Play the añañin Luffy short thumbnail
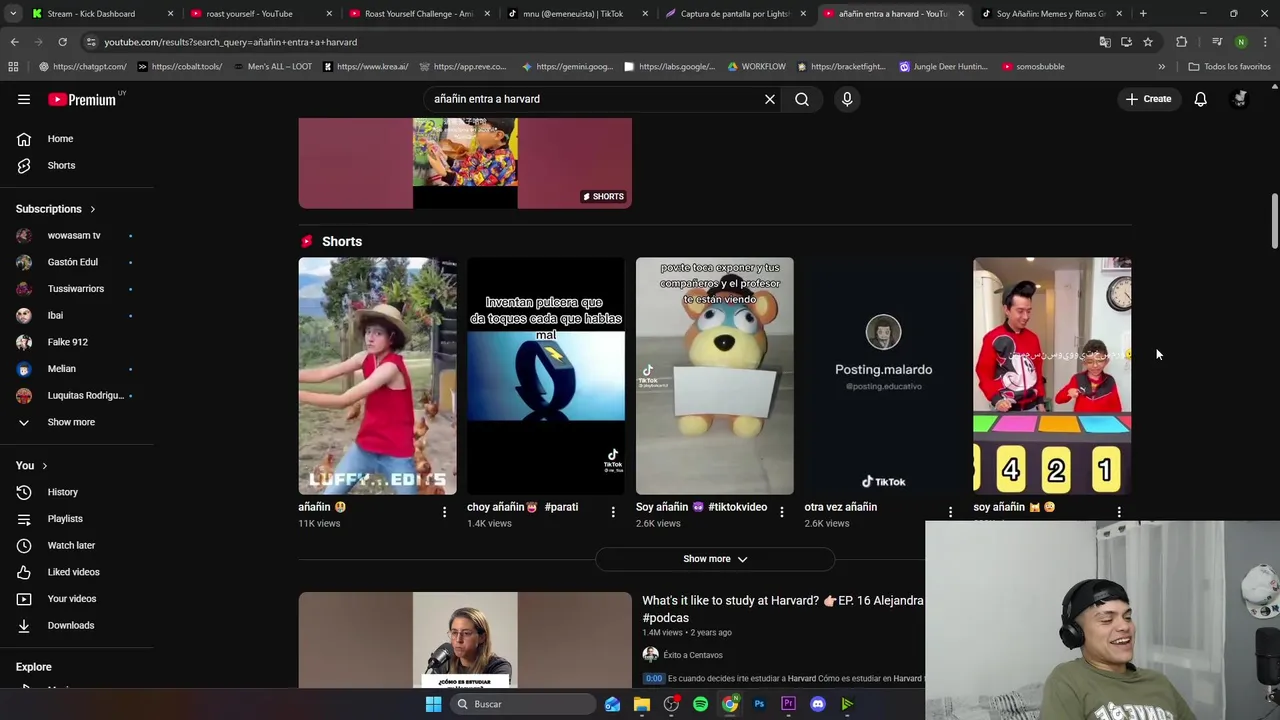Image resolution: width=1280 pixels, height=720 pixels. click(377, 376)
